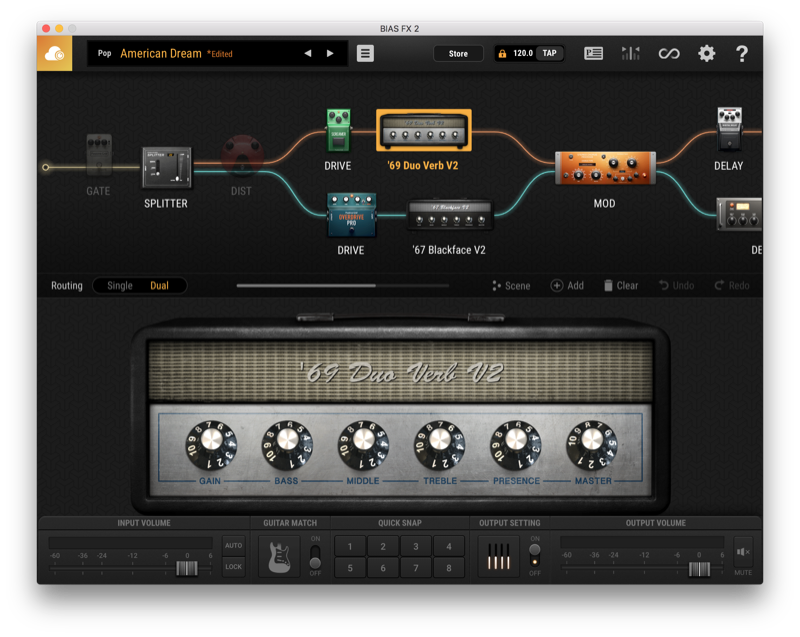800x637 pixels.
Task: Open the preset list menu icon
Action: tap(365, 54)
